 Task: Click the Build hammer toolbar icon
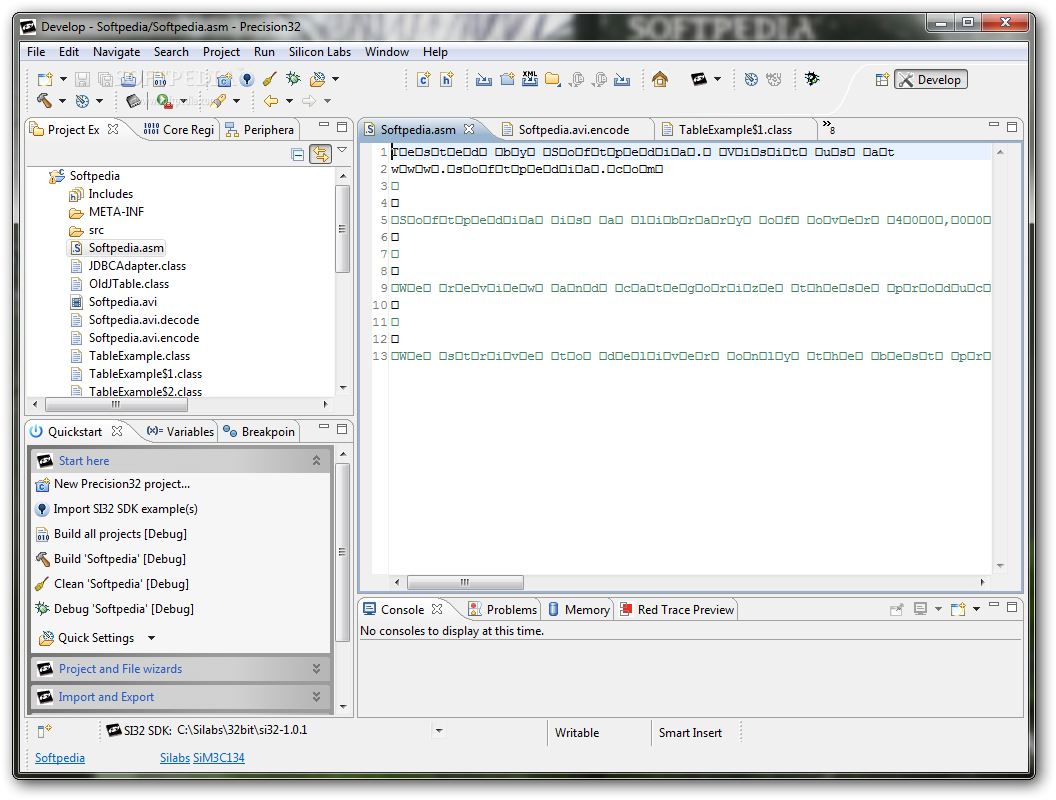pos(44,100)
